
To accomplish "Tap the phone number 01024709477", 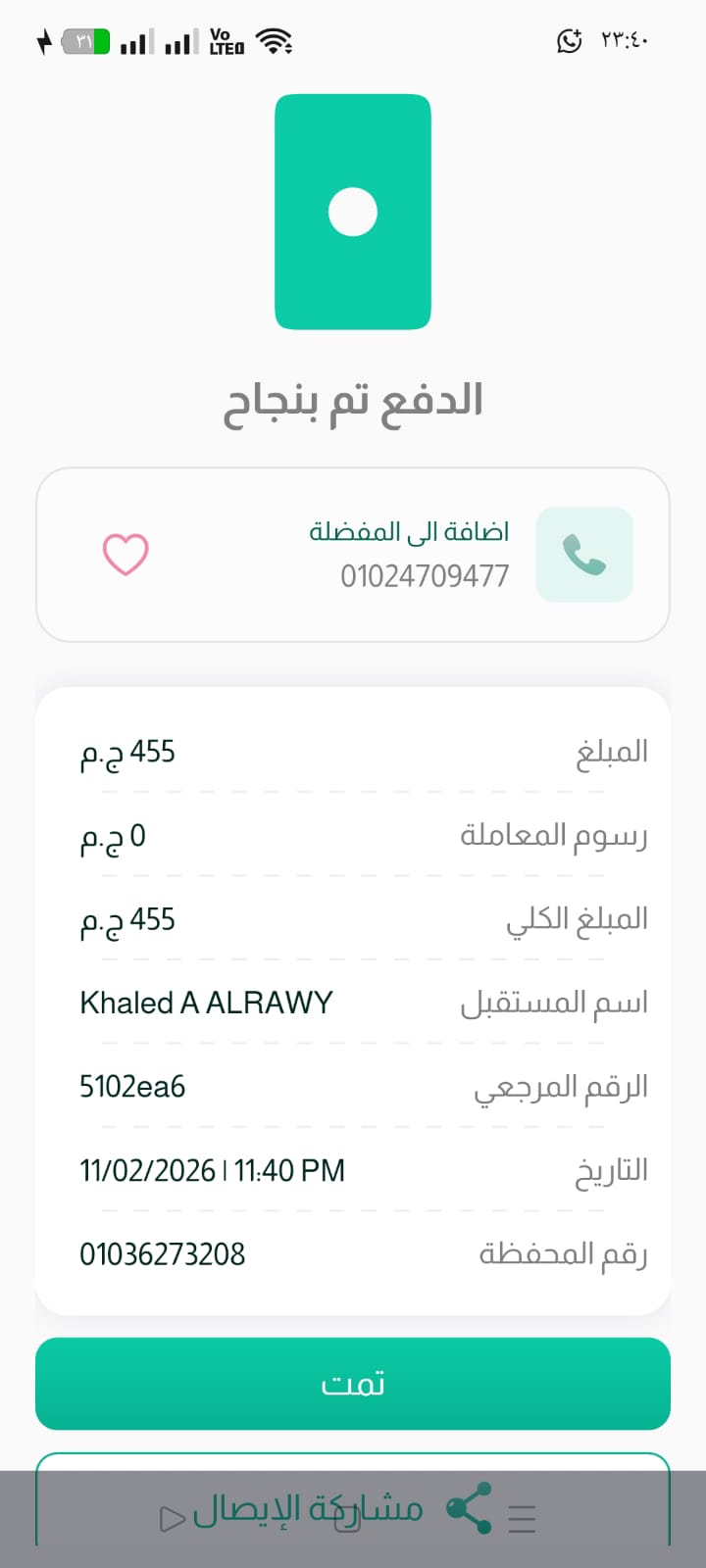I will coord(425,575).
